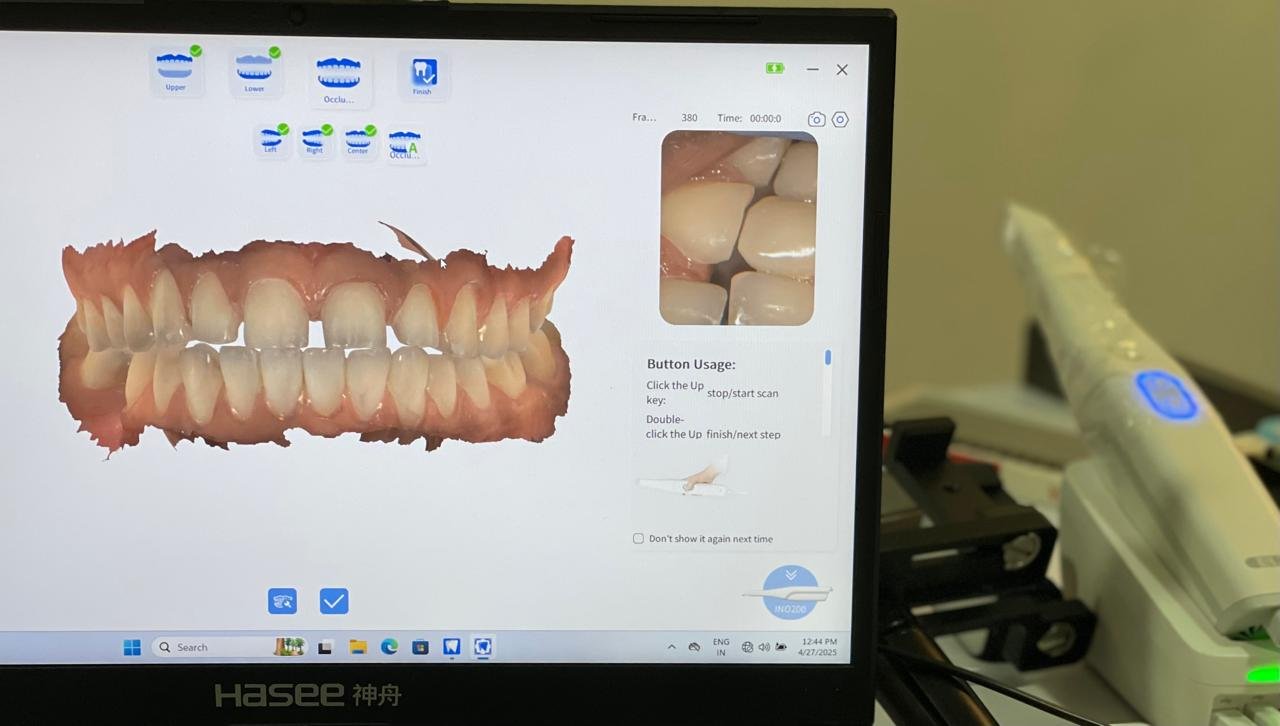This screenshot has height=726, width=1280.
Task: Switch to the first dental app taskbar icon
Action: coord(451,647)
